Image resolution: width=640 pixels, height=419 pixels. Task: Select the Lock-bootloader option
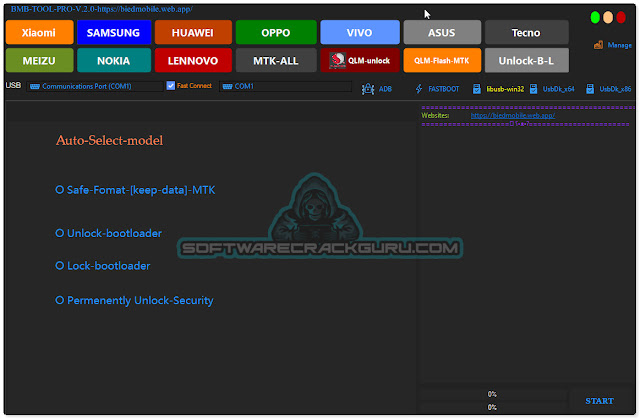click(x=103, y=266)
